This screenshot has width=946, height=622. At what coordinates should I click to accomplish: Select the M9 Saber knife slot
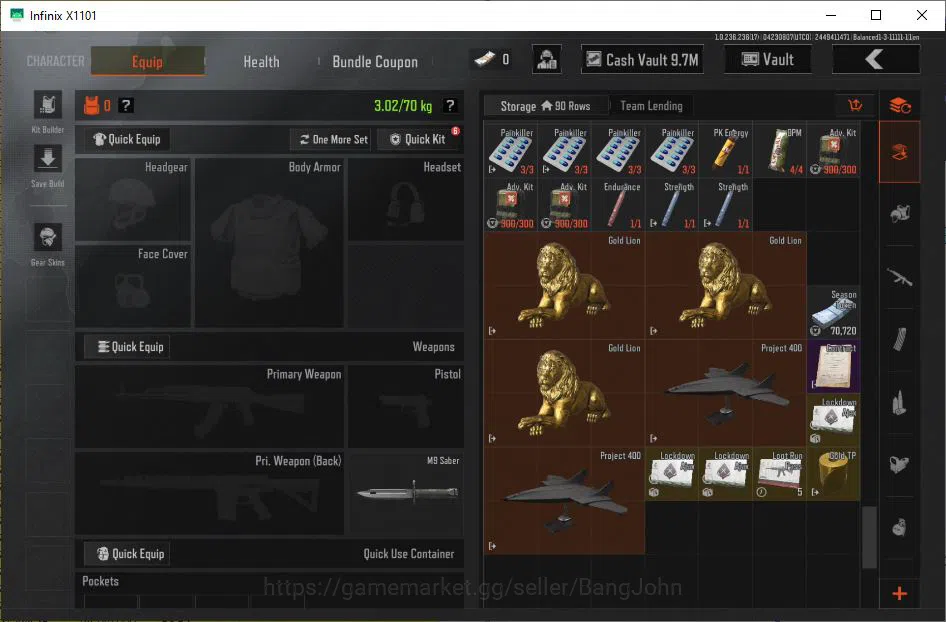(x=406, y=493)
